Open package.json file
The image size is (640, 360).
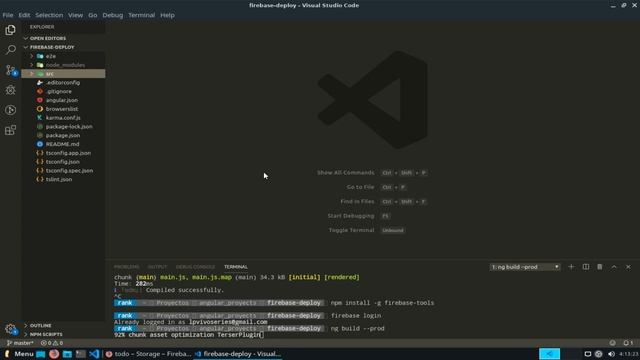(x=63, y=135)
